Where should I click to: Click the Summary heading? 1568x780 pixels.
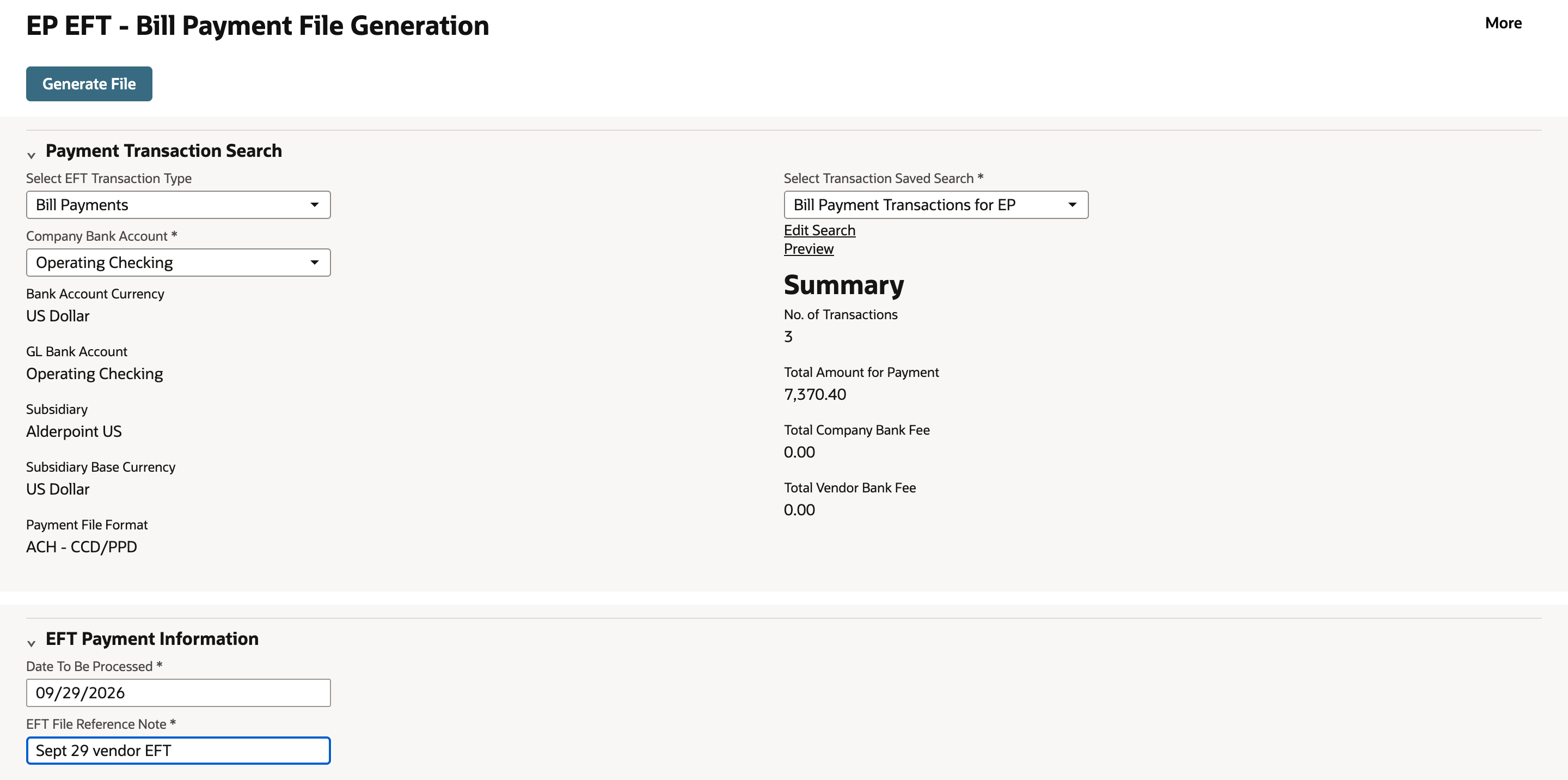pos(844,285)
